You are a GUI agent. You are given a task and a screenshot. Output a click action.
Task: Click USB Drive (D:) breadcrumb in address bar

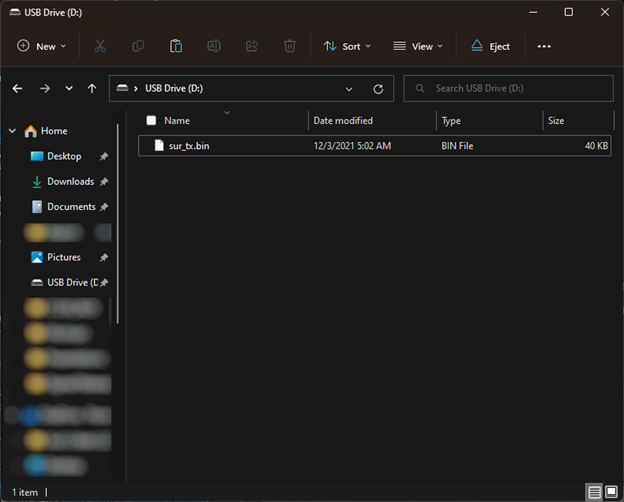[174, 88]
